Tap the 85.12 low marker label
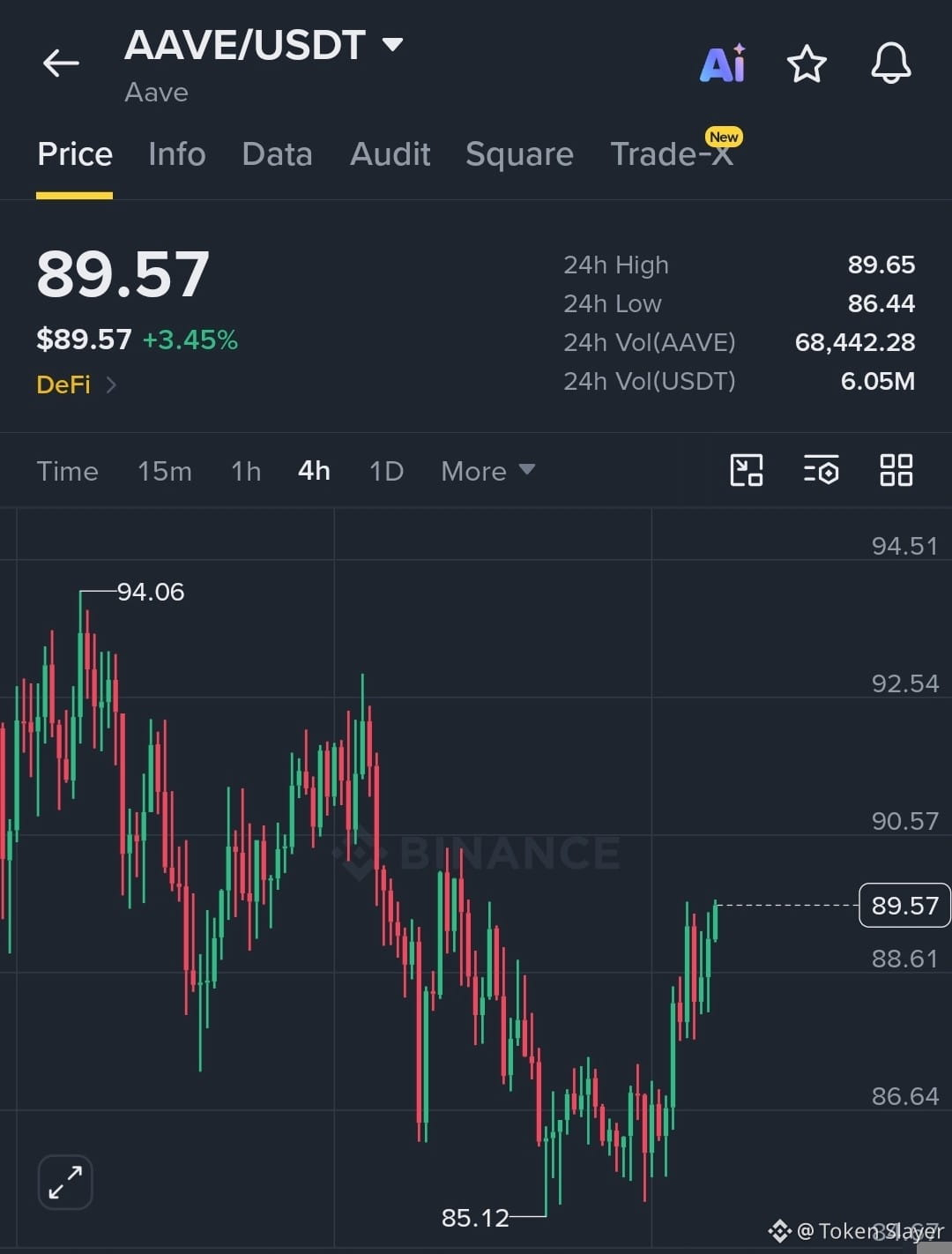Screen dimensions: 952x1254 [x=475, y=1218]
